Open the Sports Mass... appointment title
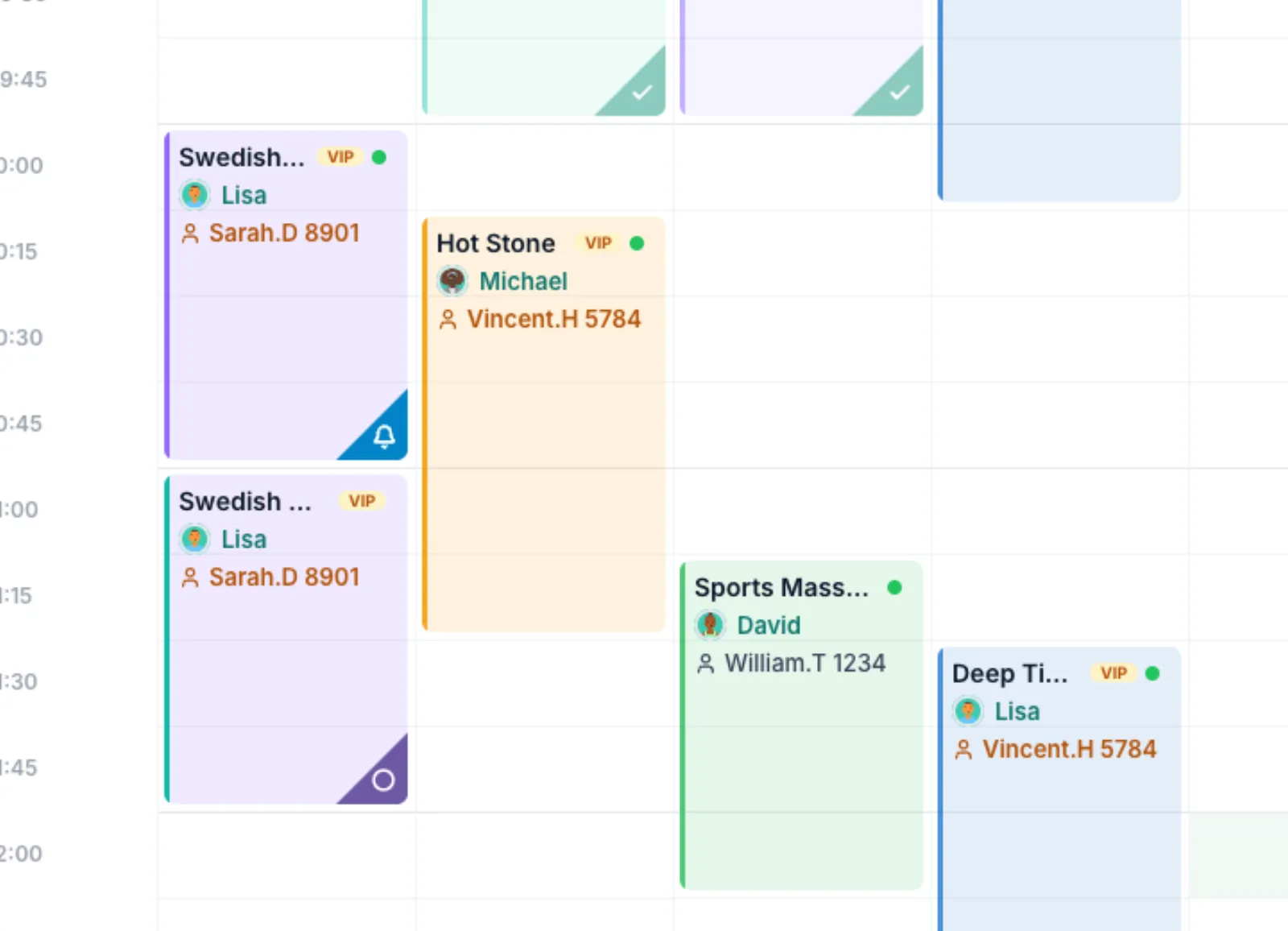Screen dimensions: 1288x931 [782, 587]
